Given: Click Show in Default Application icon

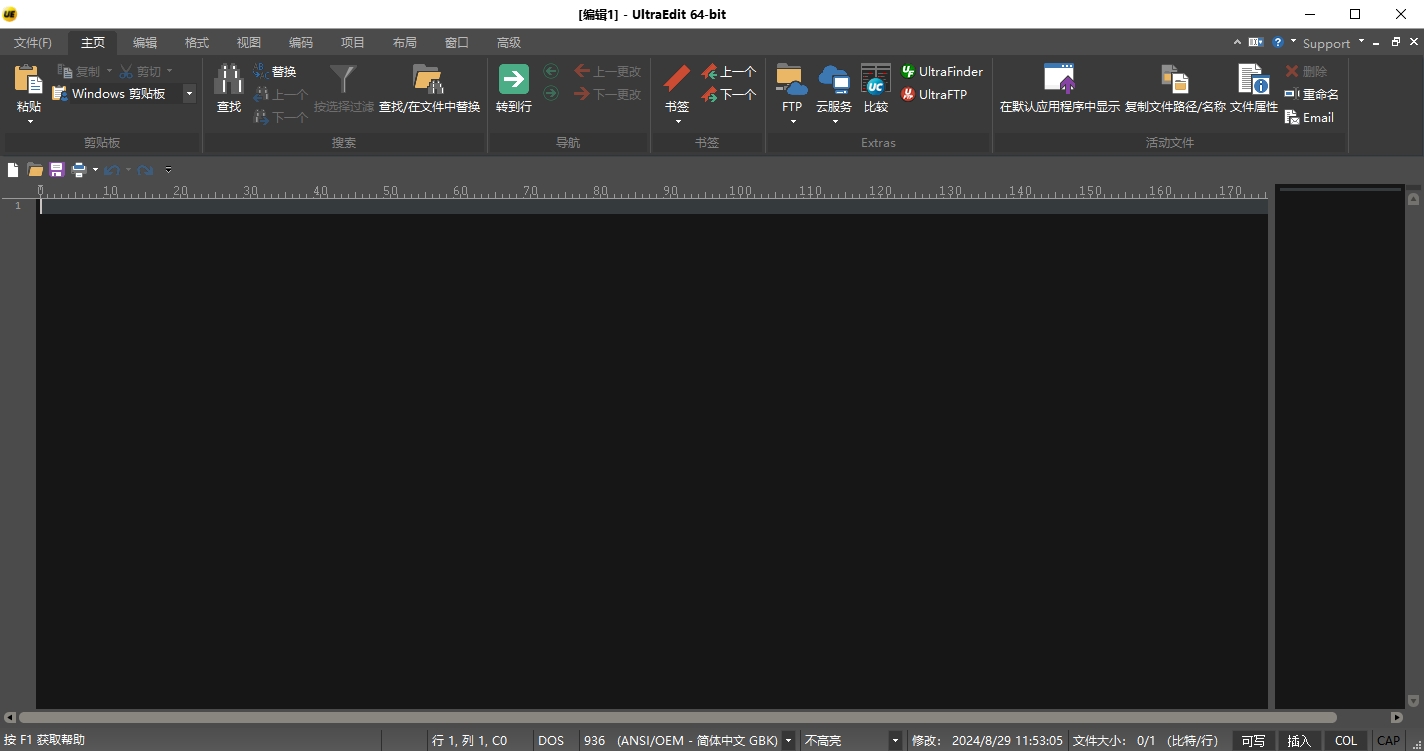Looking at the screenshot, I should 1059,80.
